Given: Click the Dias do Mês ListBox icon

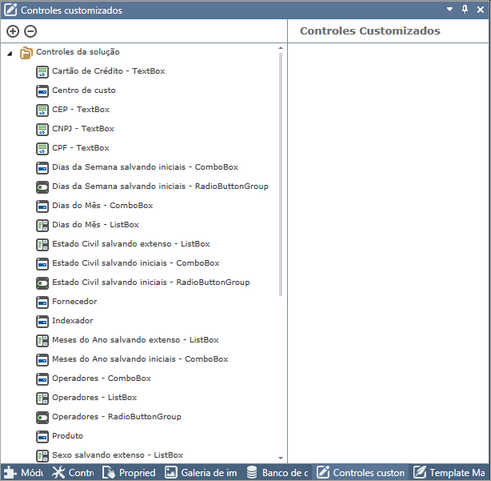Looking at the screenshot, I should click(x=42, y=225).
